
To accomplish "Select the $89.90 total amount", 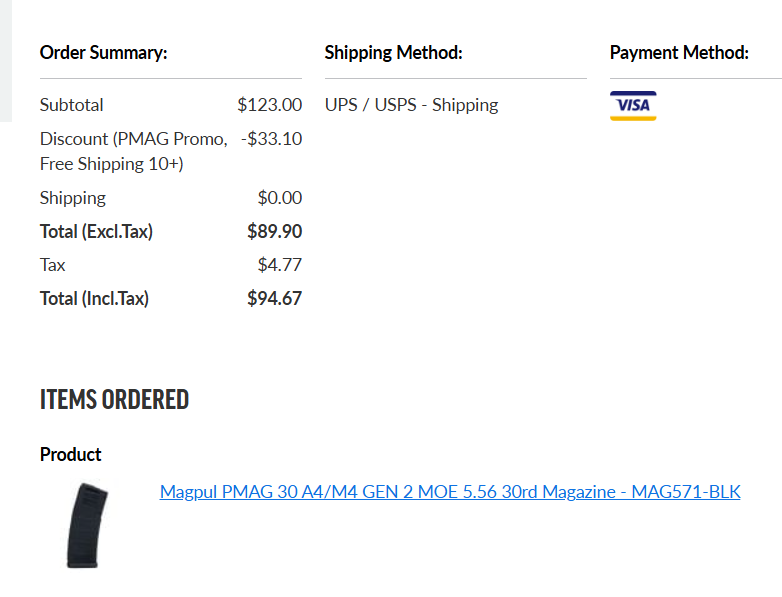I will tap(274, 232).
